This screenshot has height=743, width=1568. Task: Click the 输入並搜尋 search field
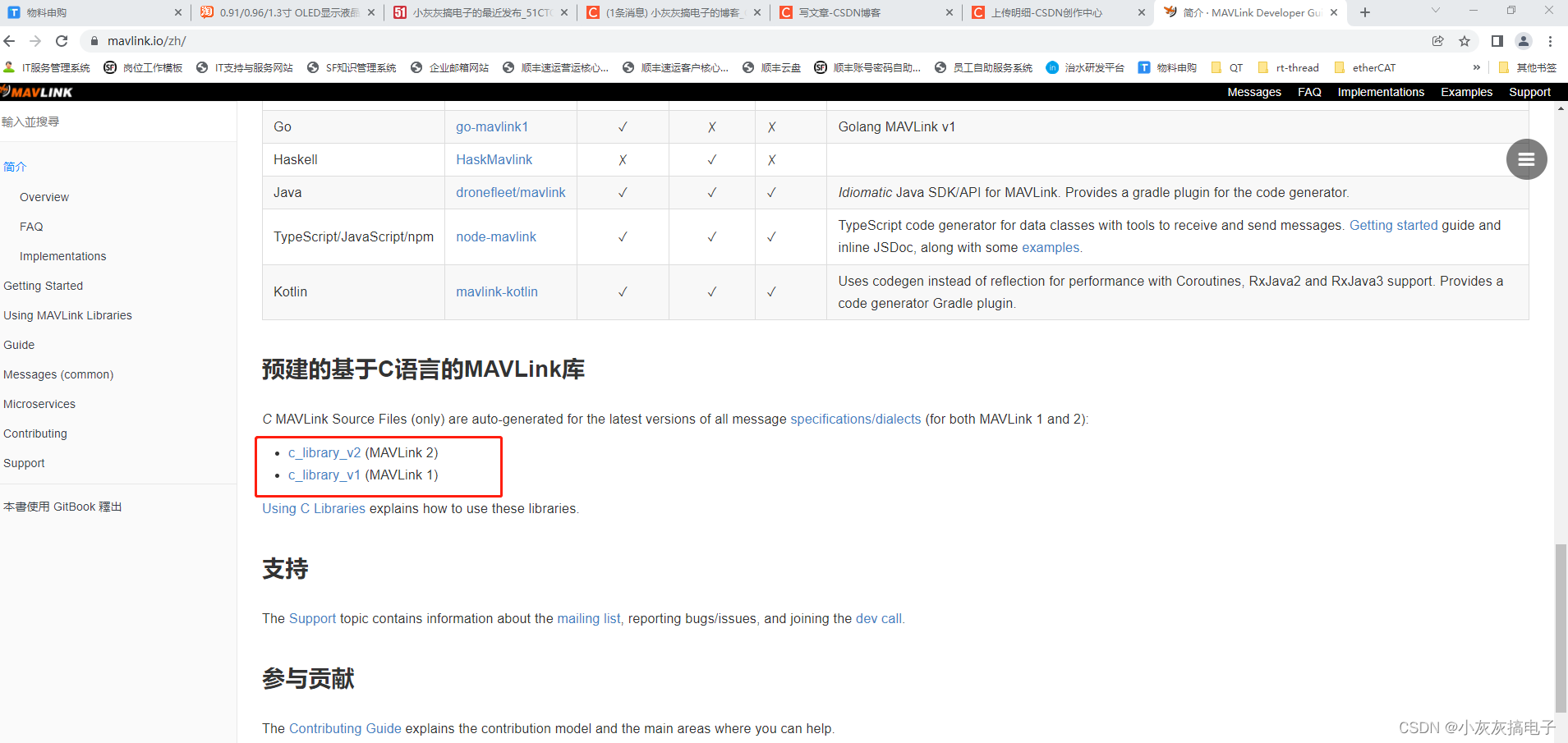[x=82, y=121]
